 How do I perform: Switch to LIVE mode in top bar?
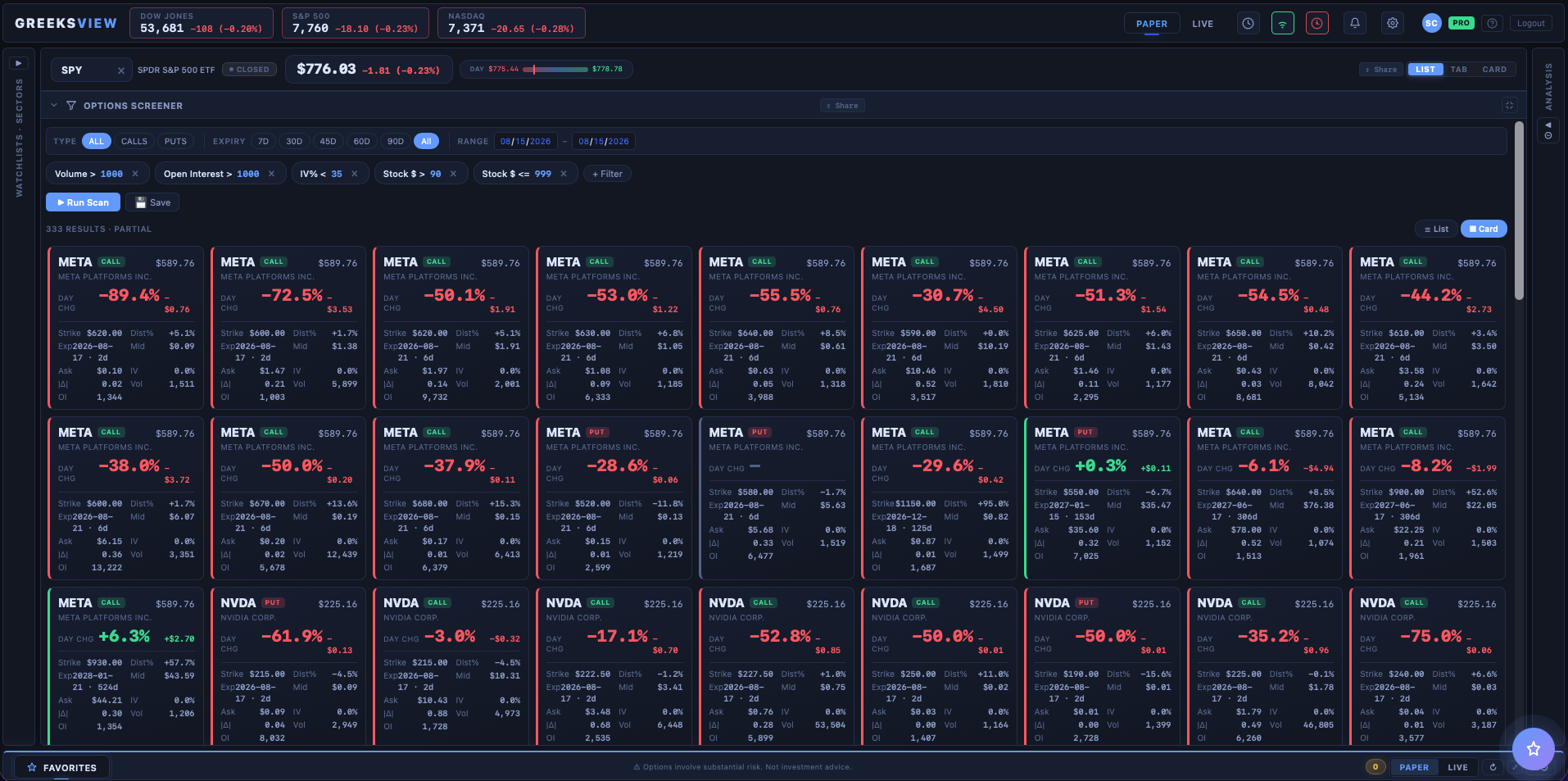click(x=1203, y=24)
